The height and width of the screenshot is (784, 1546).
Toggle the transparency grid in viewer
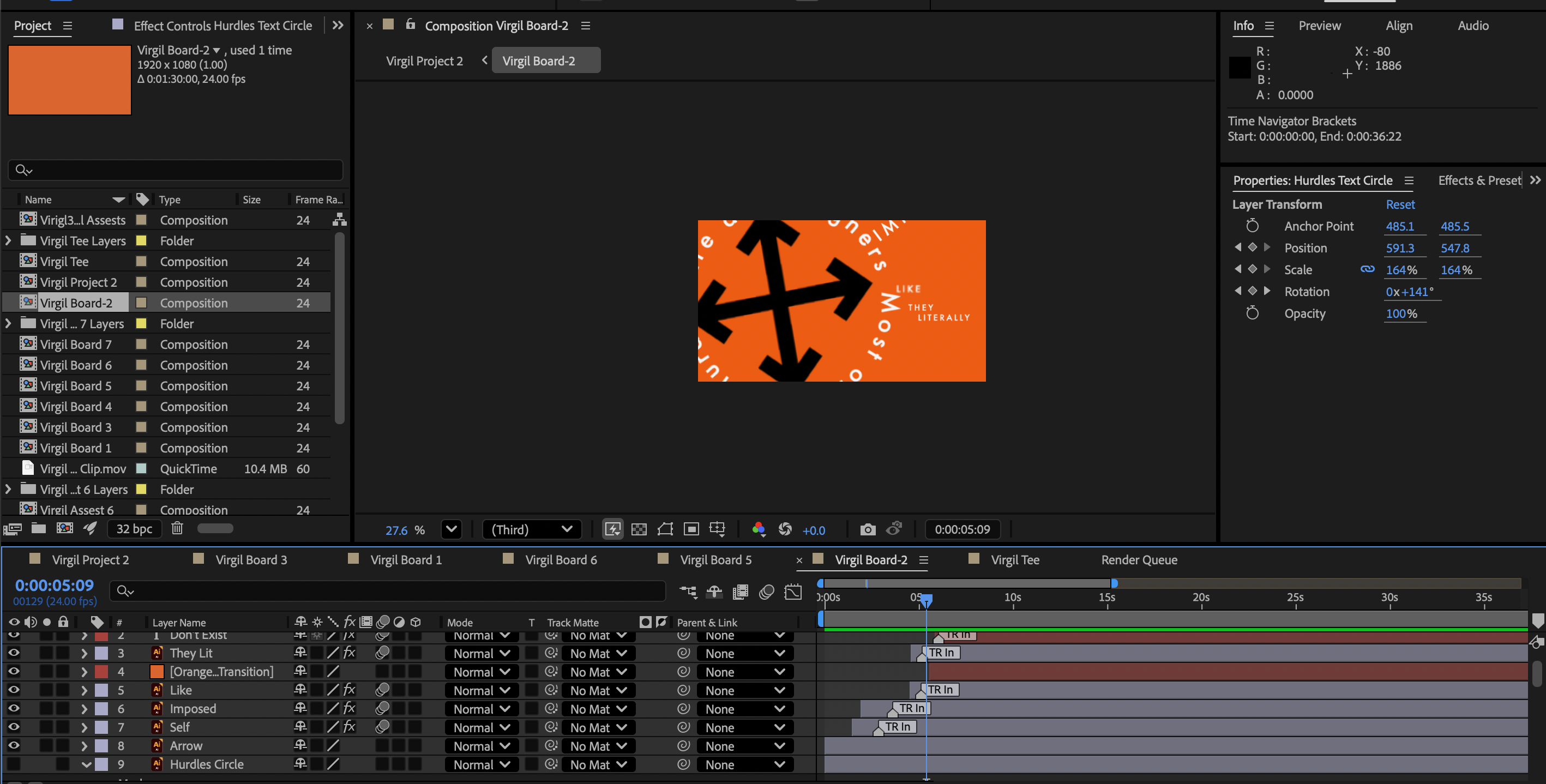[x=639, y=529]
